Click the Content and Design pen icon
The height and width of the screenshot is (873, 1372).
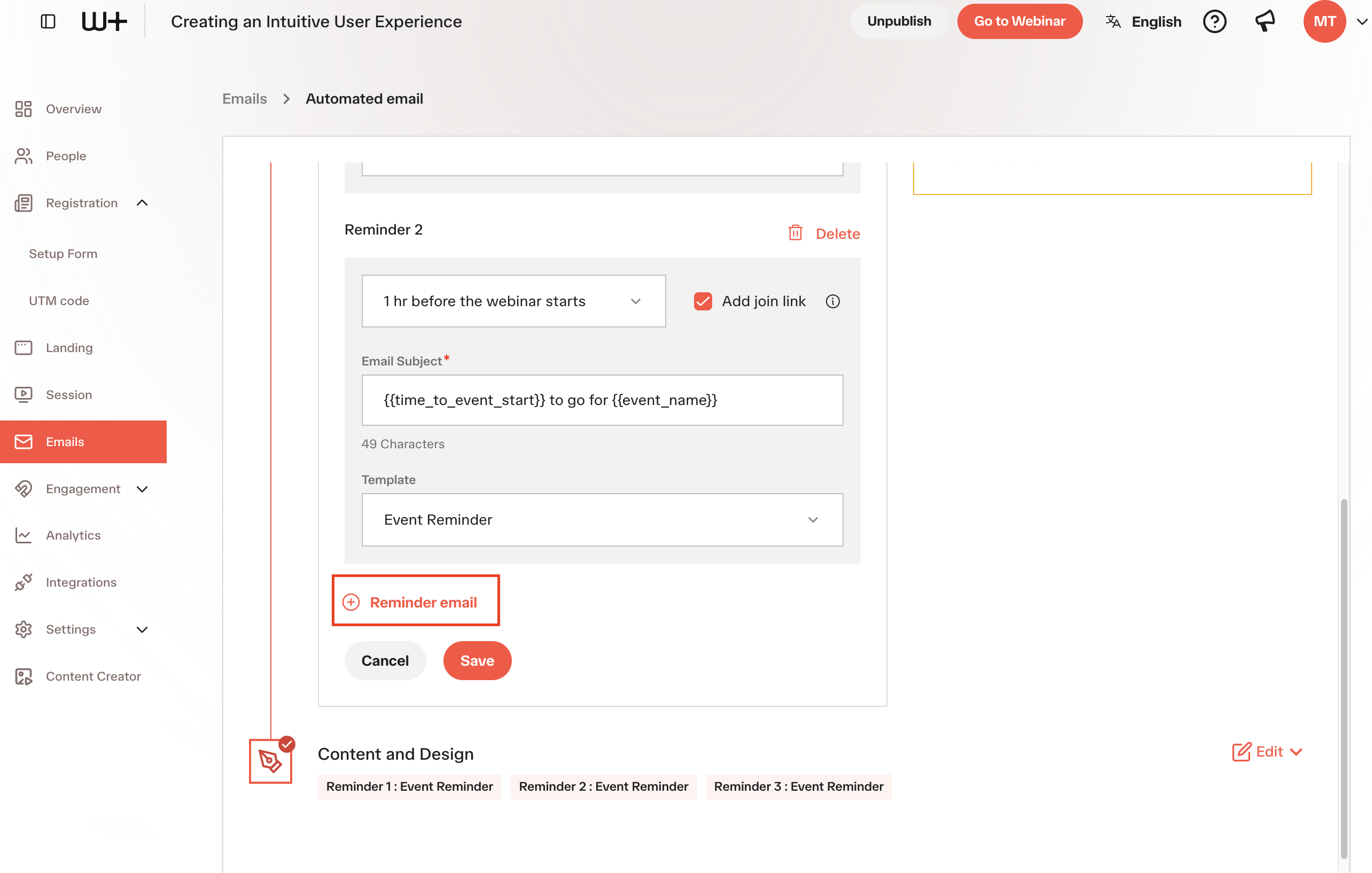point(270,761)
